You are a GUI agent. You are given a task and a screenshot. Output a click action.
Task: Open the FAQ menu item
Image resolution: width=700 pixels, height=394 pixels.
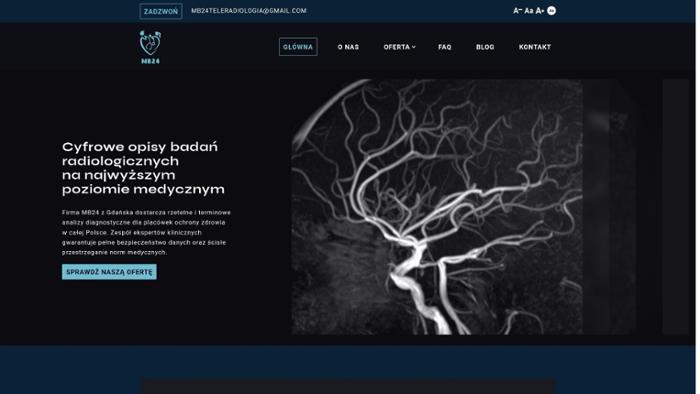tap(445, 47)
